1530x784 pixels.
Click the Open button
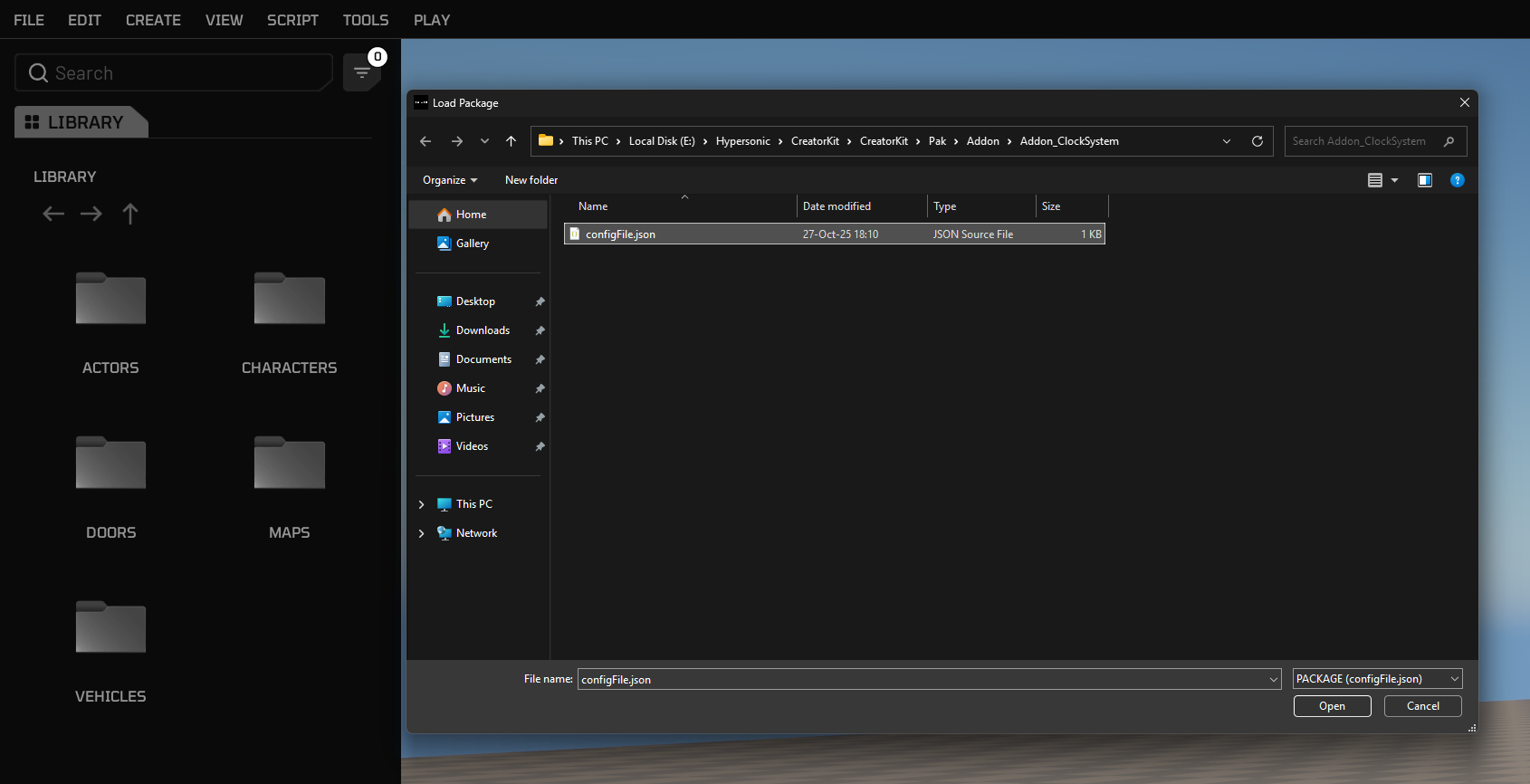[1332, 706]
